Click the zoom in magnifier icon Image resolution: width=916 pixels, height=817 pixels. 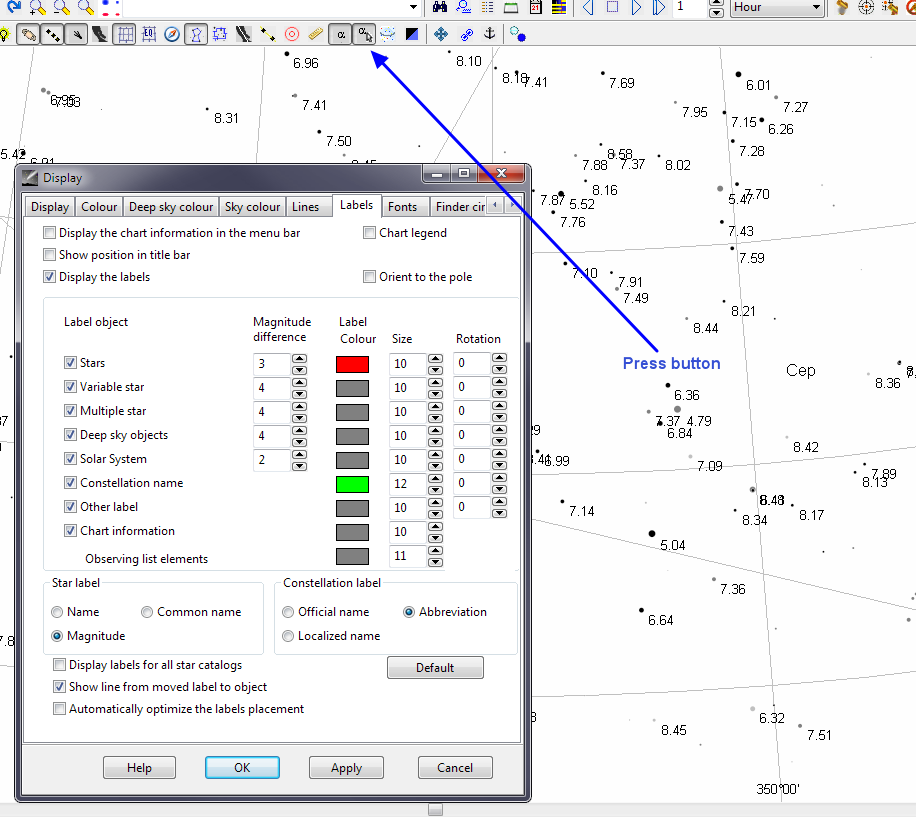pos(37,7)
